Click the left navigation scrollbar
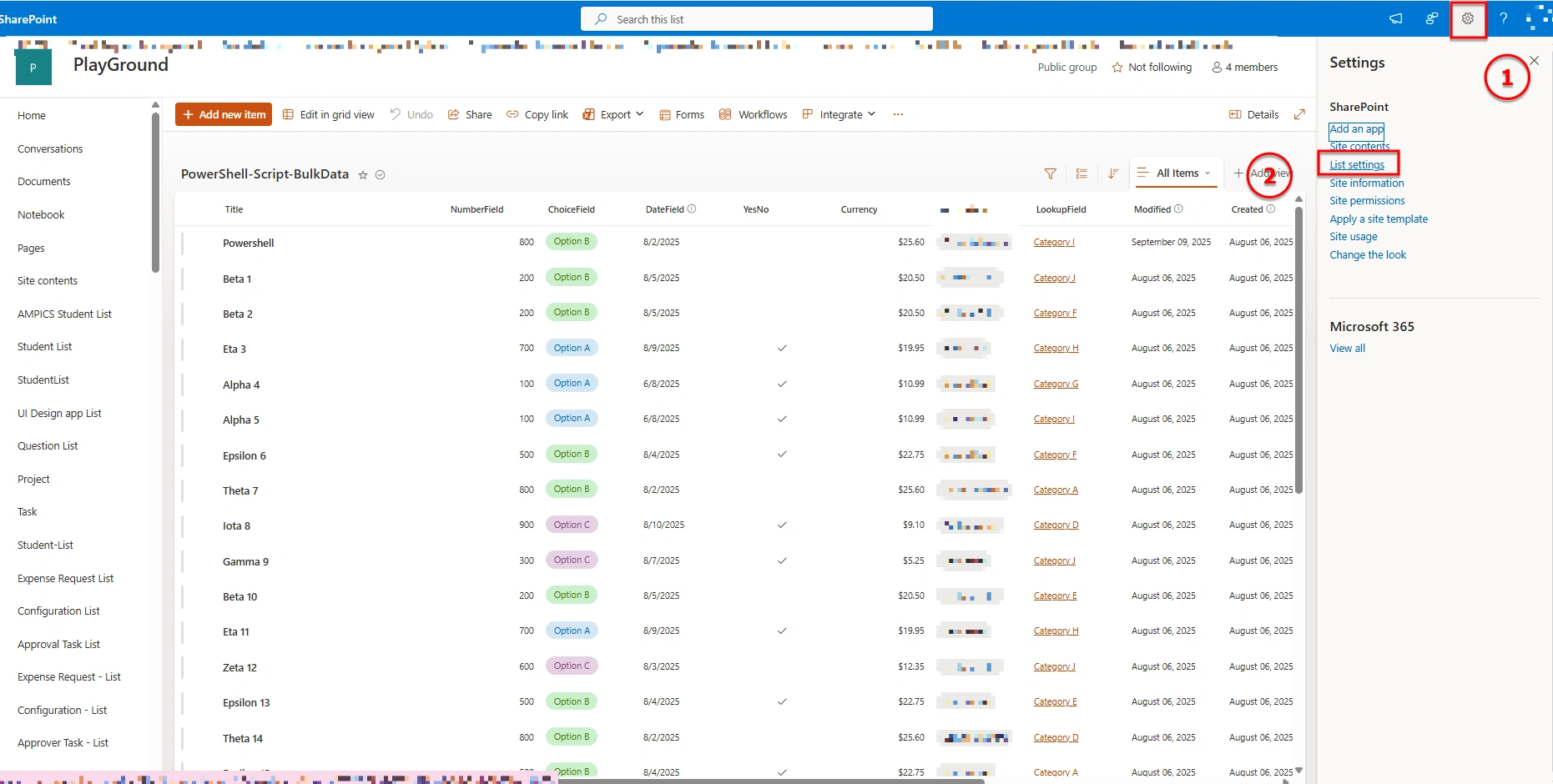The height and width of the screenshot is (784, 1553). (x=155, y=192)
